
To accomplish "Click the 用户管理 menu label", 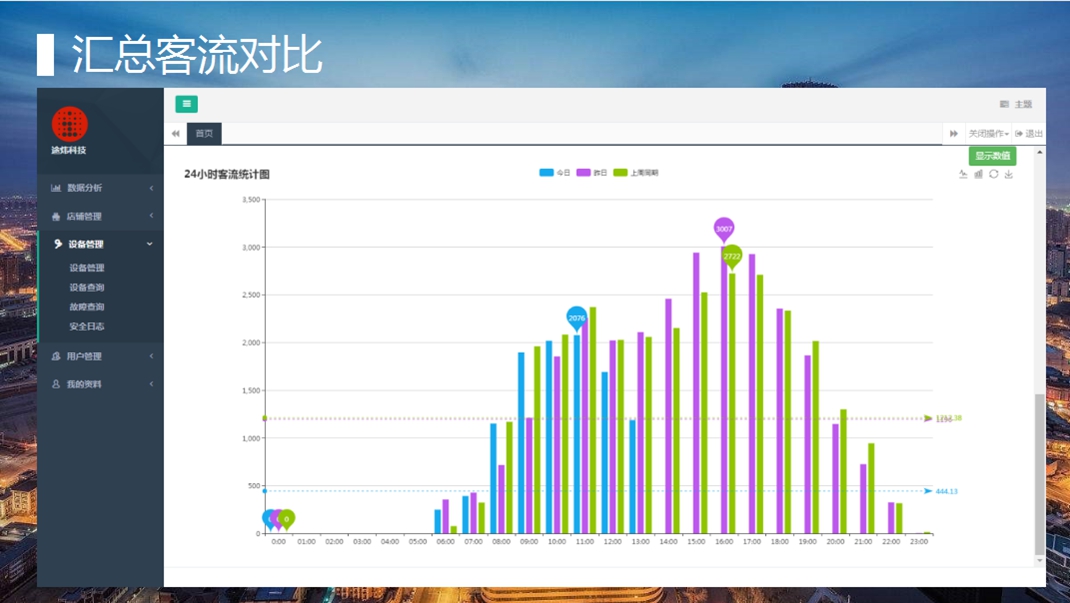I will pos(84,356).
